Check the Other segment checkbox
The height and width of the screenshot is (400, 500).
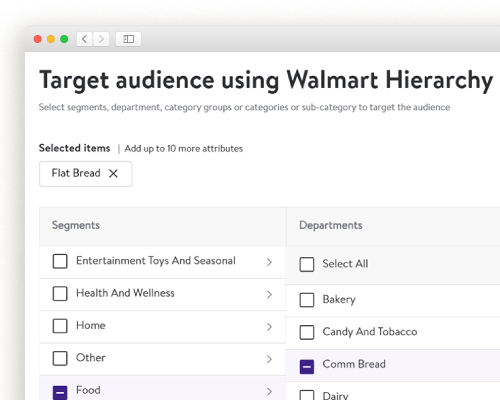click(x=60, y=358)
